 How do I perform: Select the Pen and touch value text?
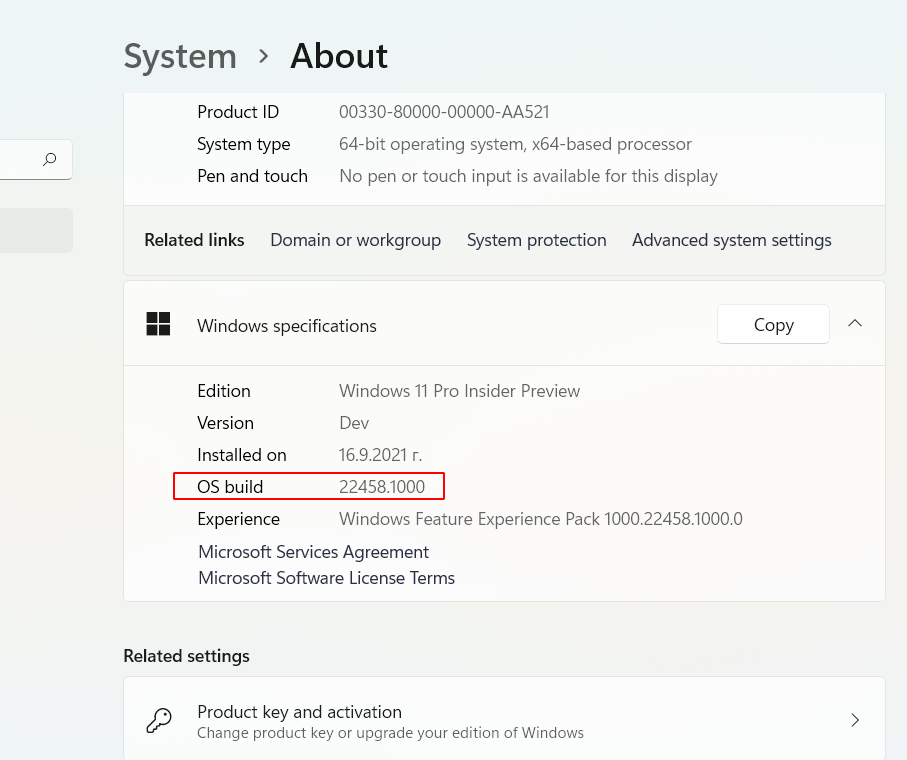click(529, 176)
